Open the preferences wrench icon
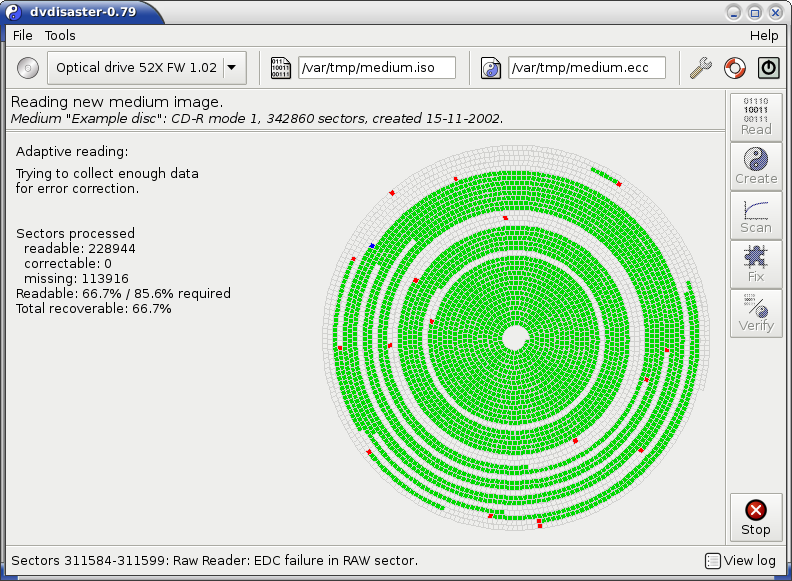 (701, 68)
